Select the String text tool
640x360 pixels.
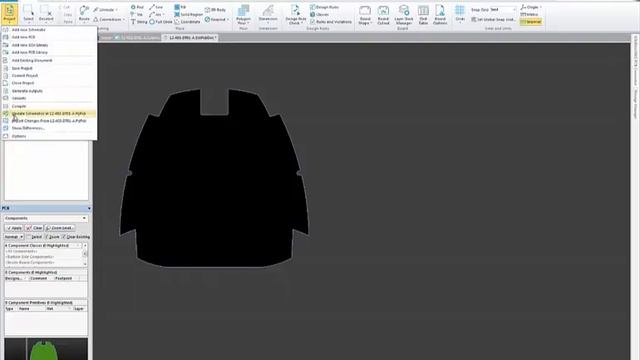(139, 22)
